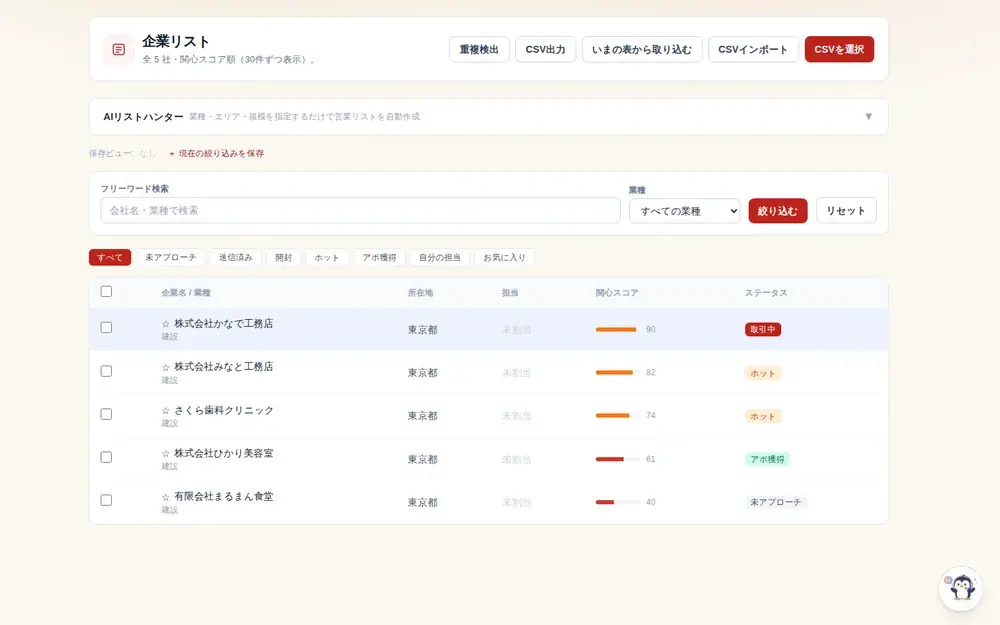Viewport: 1000px width, 625px height.
Task: Mark 株式会社ひかり美容室 as favorite star
Action: (x=166, y=453)
